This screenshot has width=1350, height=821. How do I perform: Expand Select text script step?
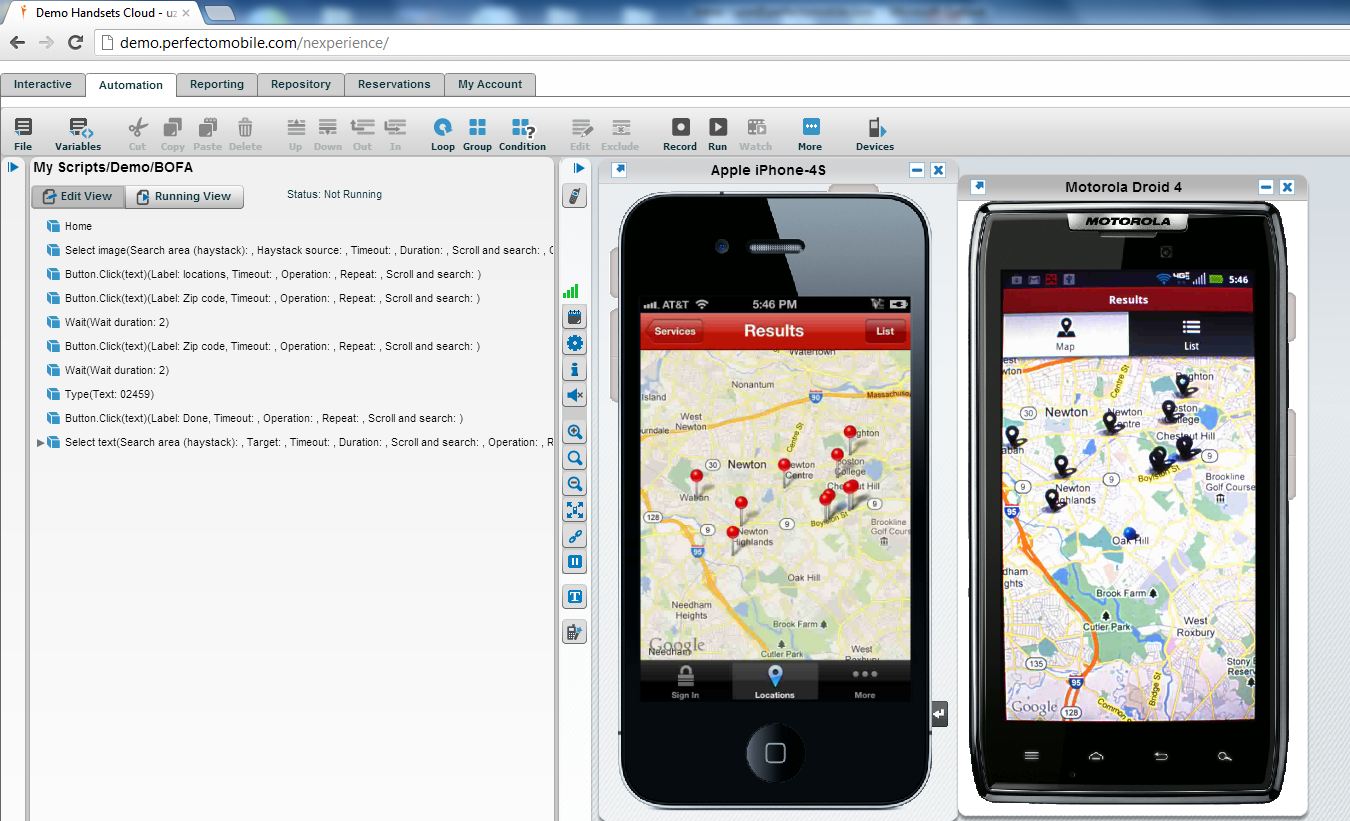41,443
